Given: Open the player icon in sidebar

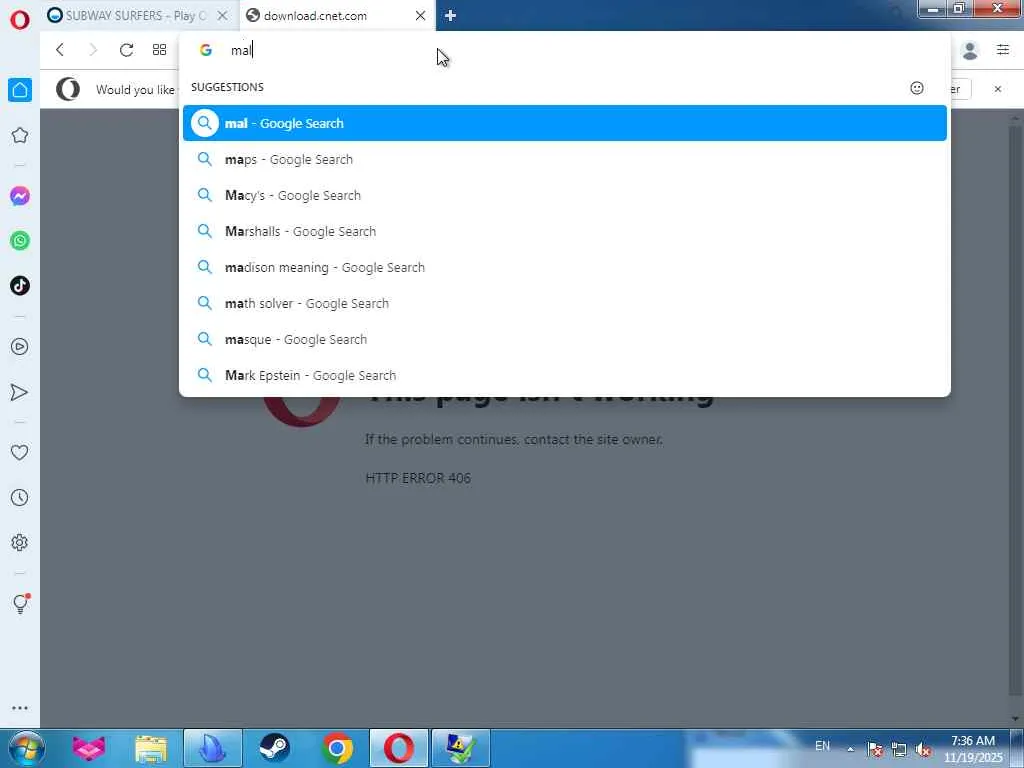Looking at the screenshot, I should pyautogui.click(x=20, y=346).
